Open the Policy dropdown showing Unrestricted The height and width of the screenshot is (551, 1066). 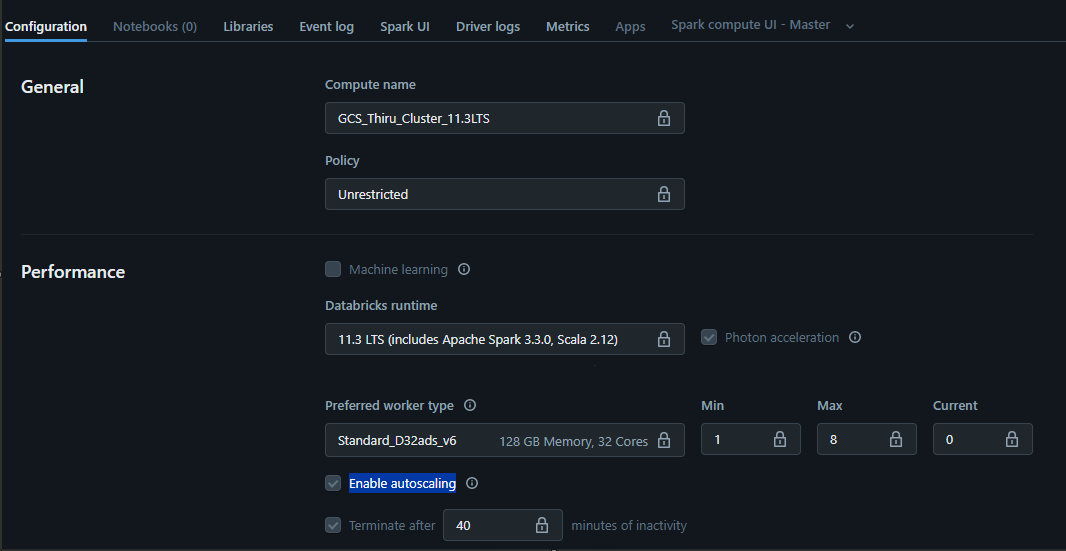(504, 195)
